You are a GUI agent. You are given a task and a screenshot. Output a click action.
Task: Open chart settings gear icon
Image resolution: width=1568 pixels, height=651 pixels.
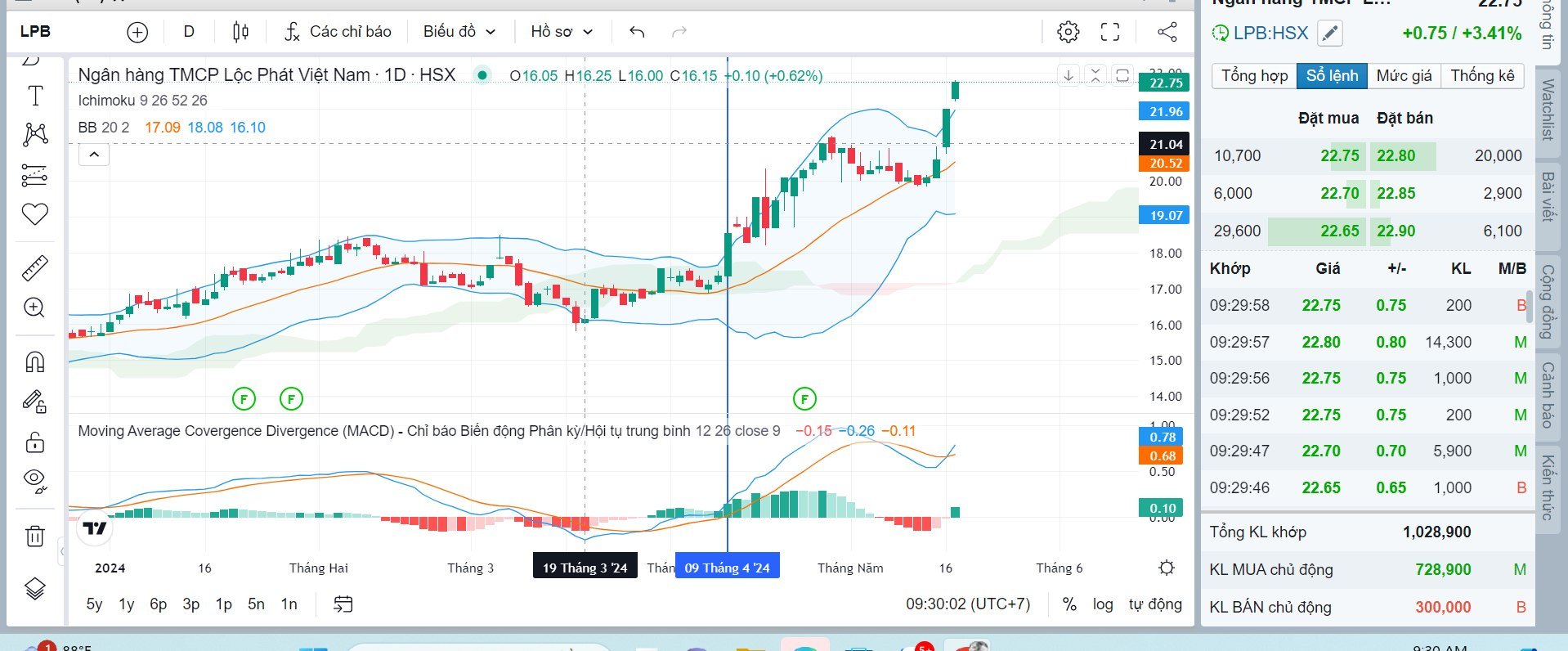1068,32
